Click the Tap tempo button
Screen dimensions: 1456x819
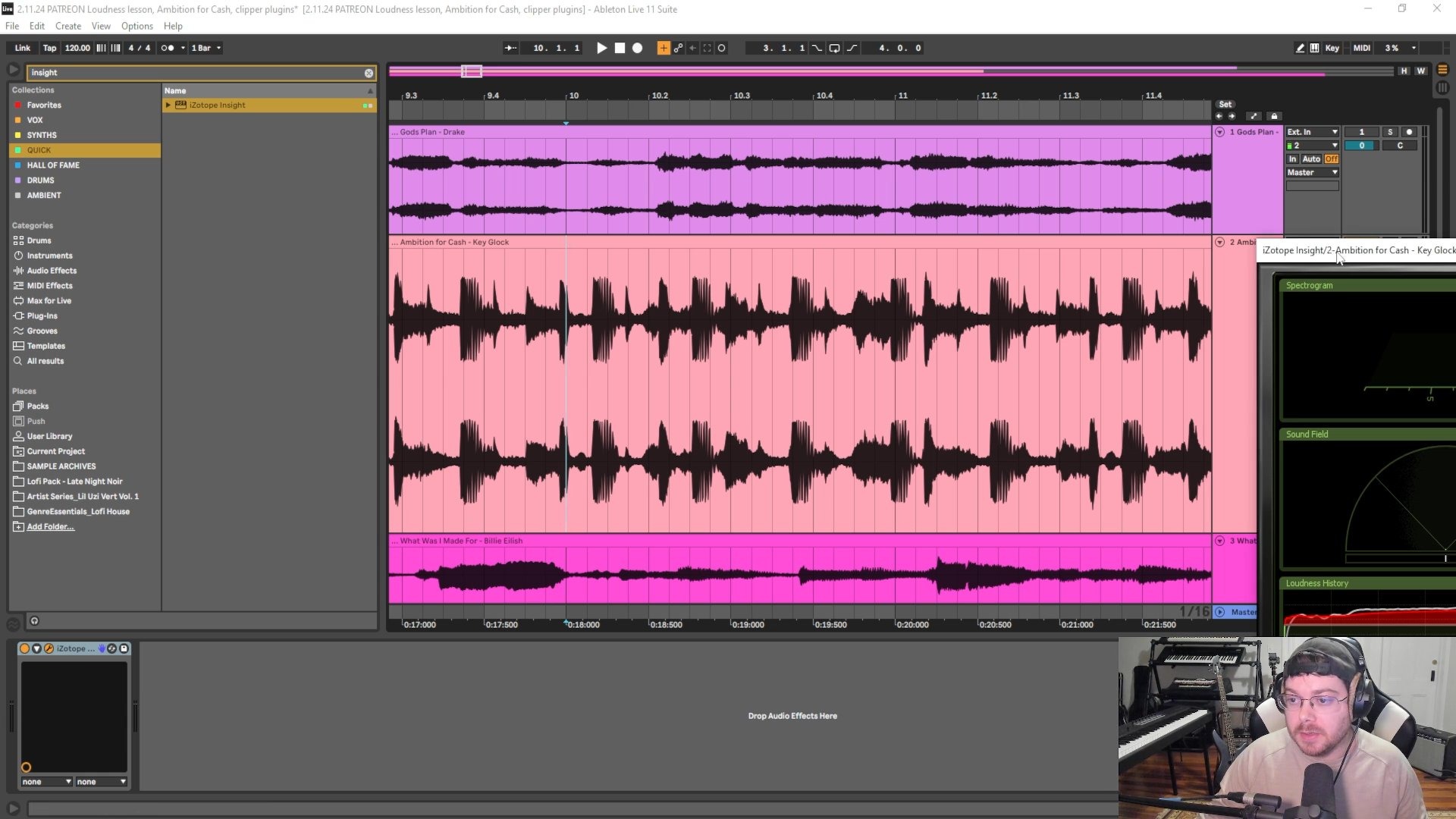pos(49,48)
